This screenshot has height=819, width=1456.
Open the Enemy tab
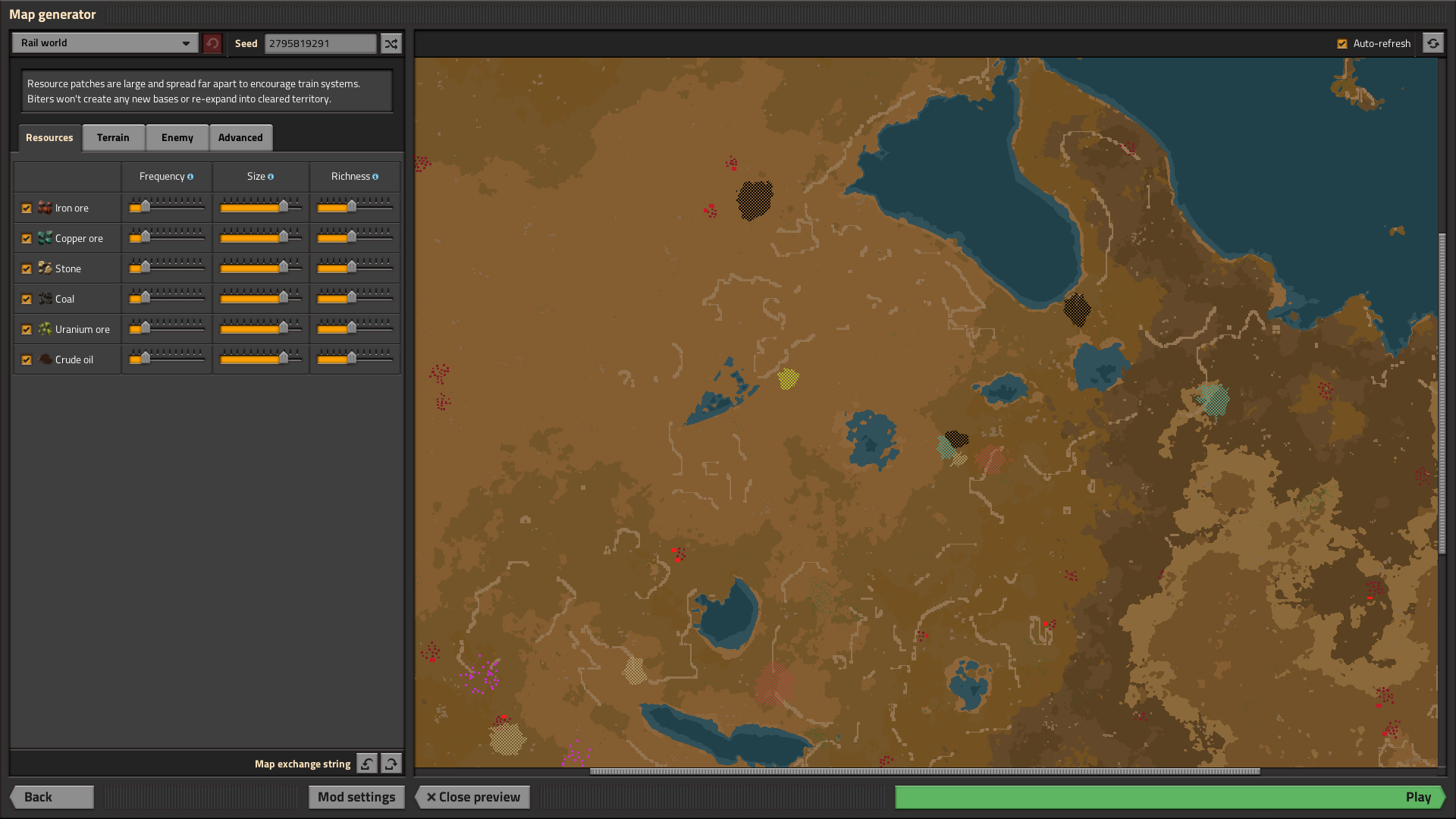tap(177, 138)
